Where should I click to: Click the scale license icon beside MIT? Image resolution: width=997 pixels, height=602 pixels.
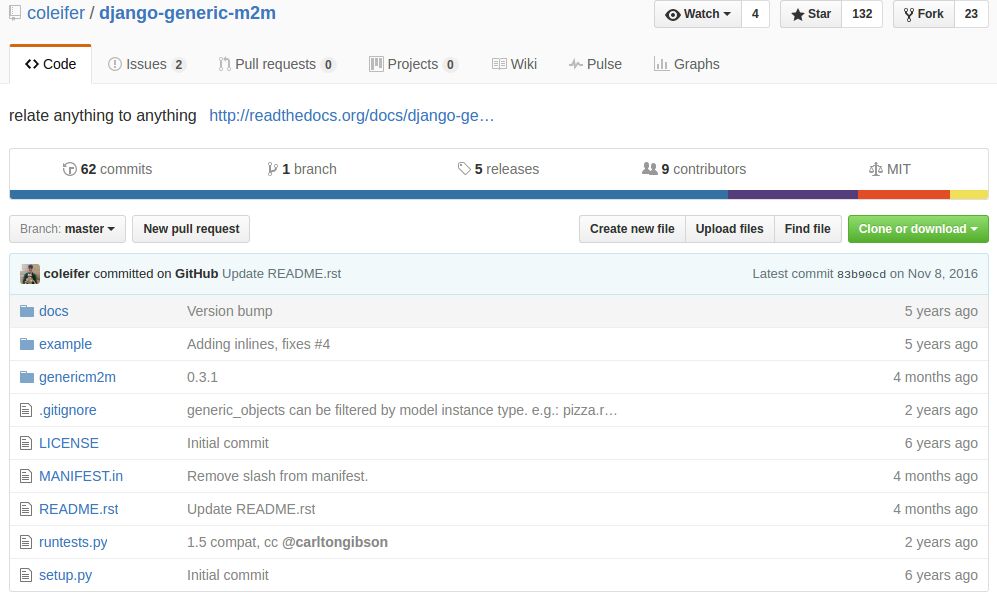(x=876, y=169)
